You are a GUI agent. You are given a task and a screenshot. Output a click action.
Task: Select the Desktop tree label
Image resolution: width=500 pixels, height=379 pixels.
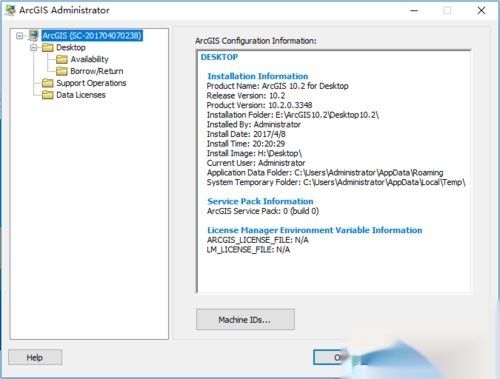point(71,47)
